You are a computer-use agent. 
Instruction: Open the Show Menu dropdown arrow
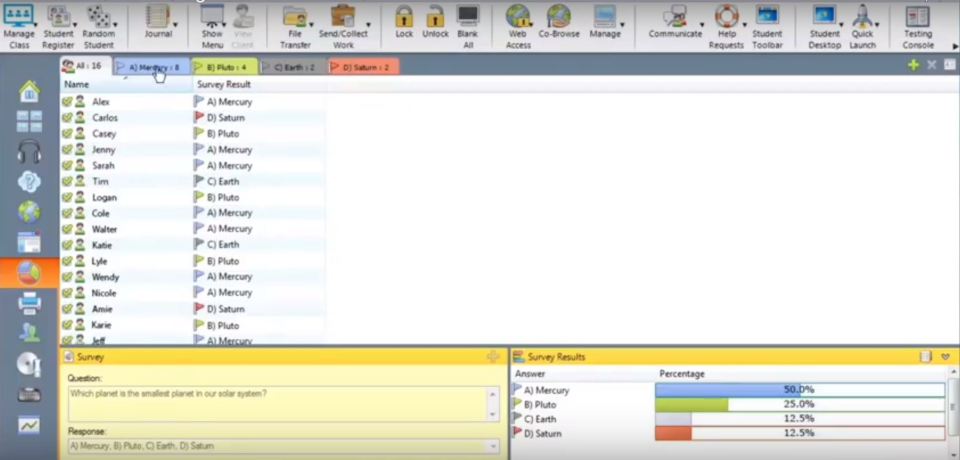(x=224, y=25)
